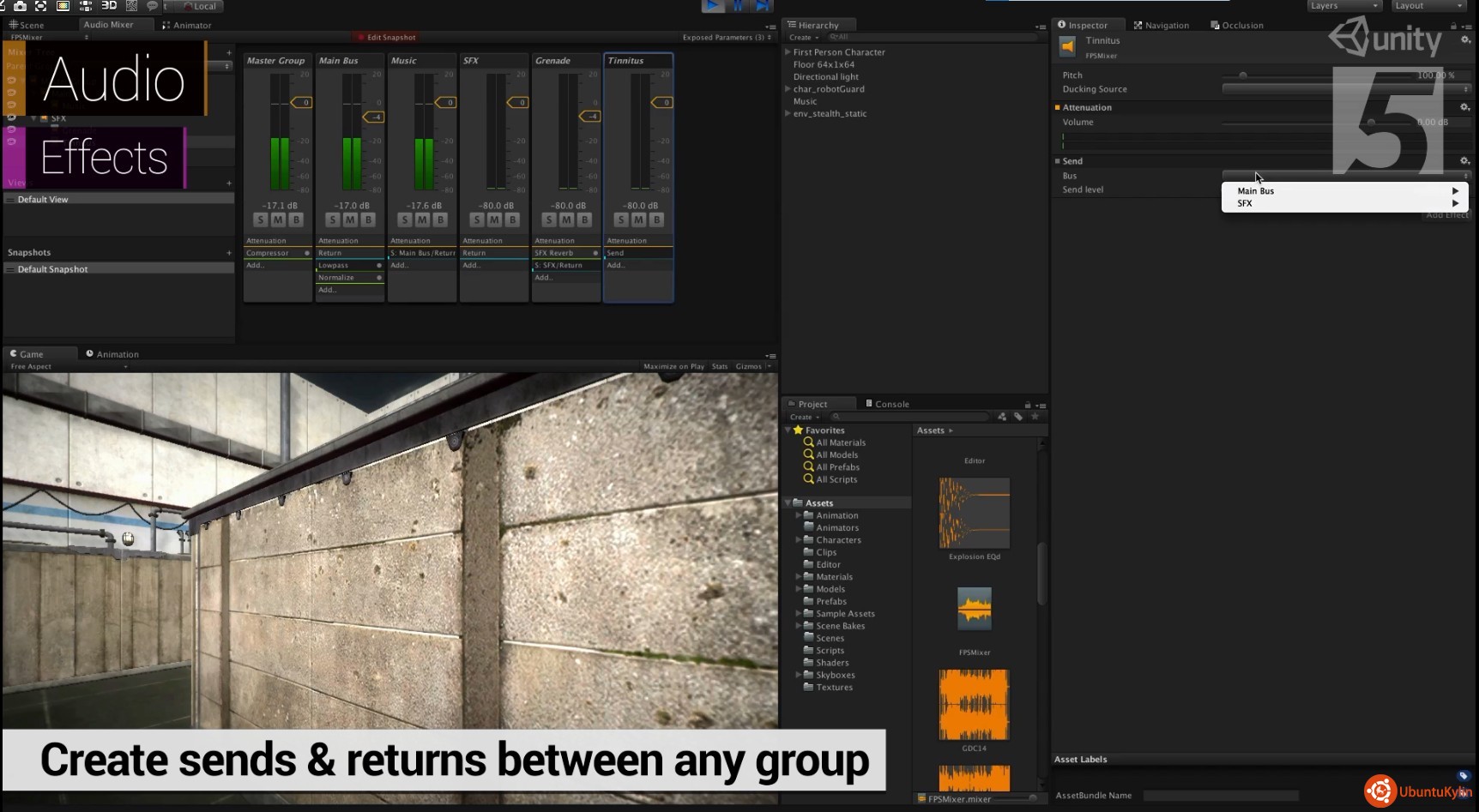Screen dimensions: 1479x812
Task: Solo the Master Group channel
Action: click(x=261, y=220)
